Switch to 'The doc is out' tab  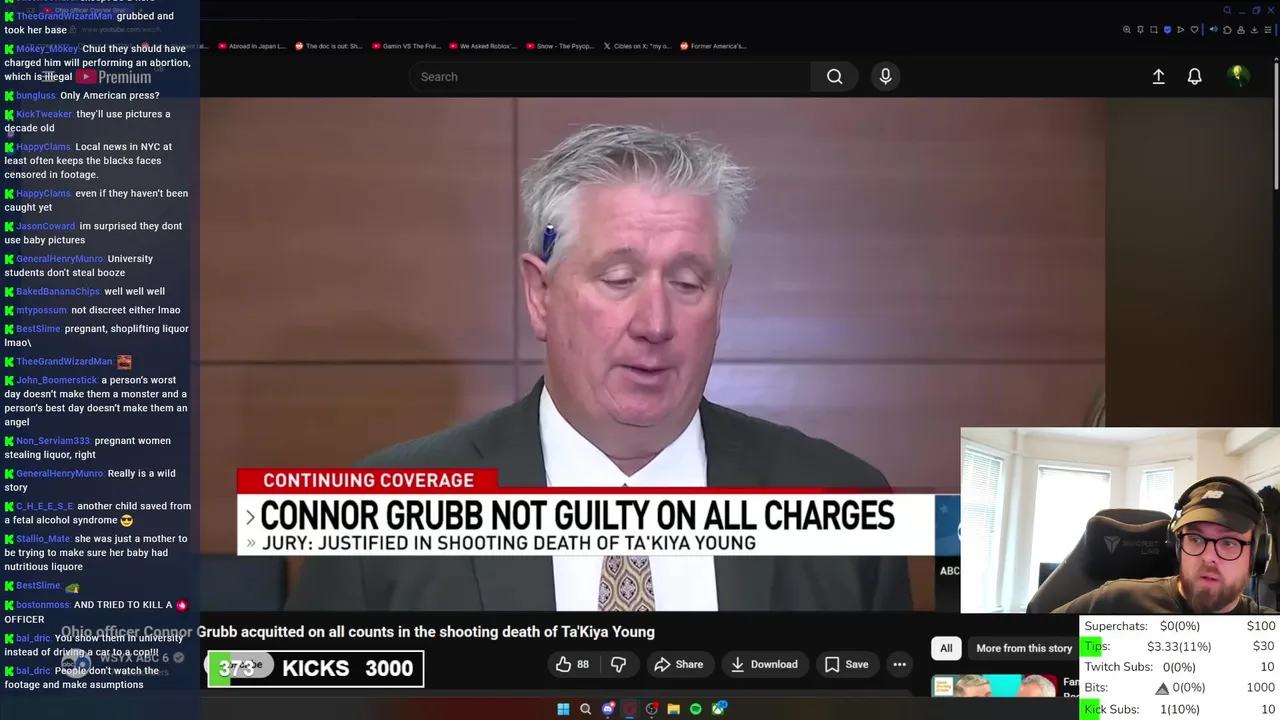pyautogui.click(x=329, y=46)
